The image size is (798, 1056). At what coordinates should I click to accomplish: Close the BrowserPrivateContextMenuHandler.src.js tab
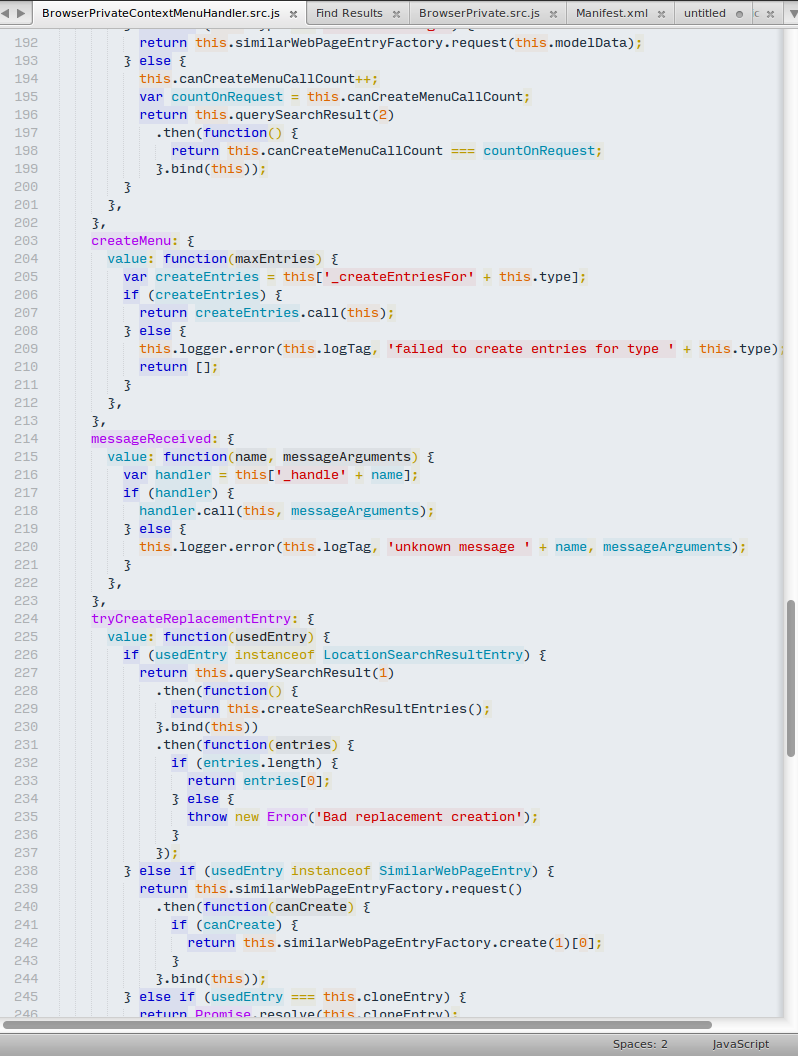291,14
